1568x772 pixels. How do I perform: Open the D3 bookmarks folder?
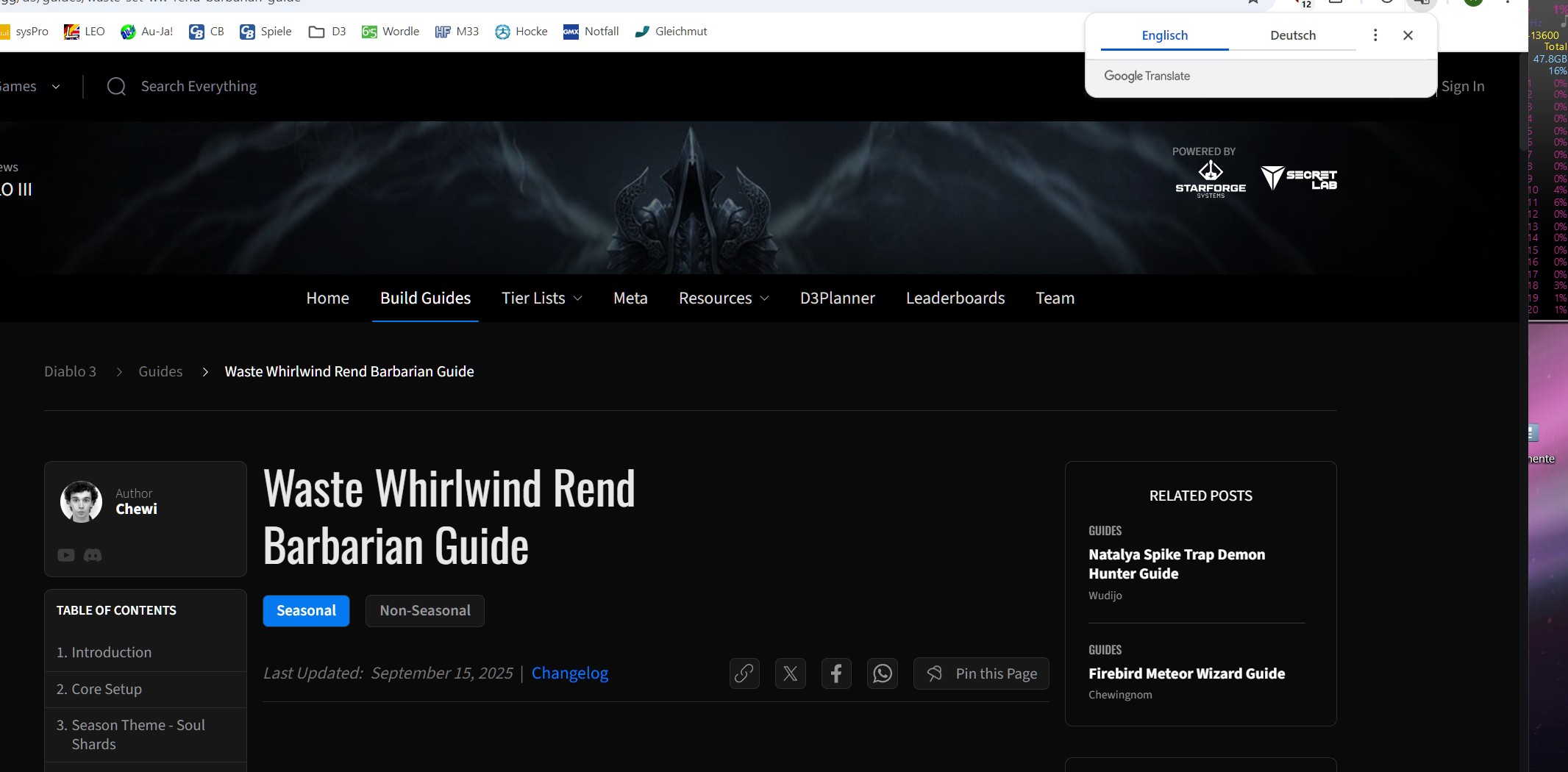point(327,32)
